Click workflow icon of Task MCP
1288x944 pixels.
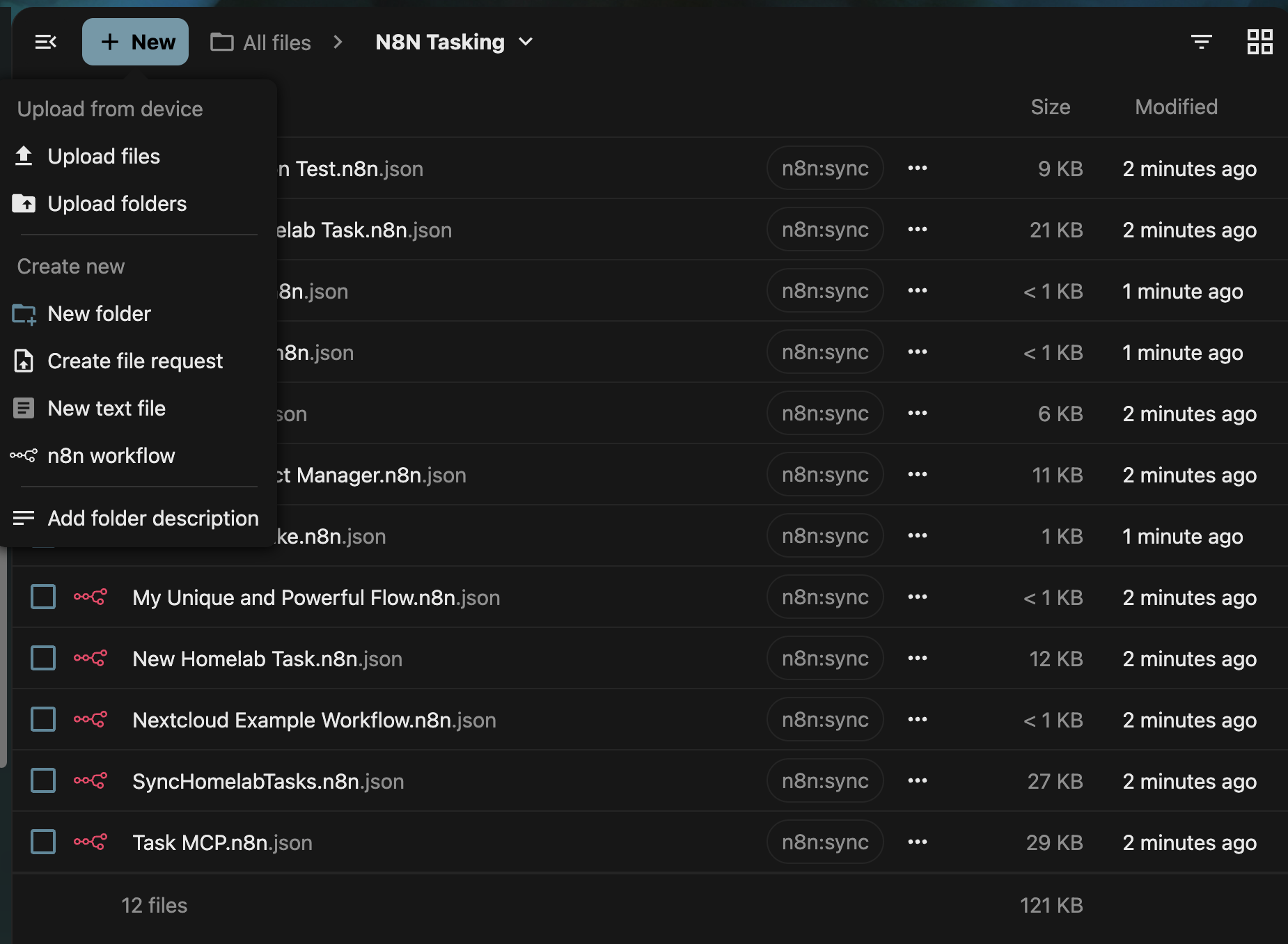(x=91, y=842)
